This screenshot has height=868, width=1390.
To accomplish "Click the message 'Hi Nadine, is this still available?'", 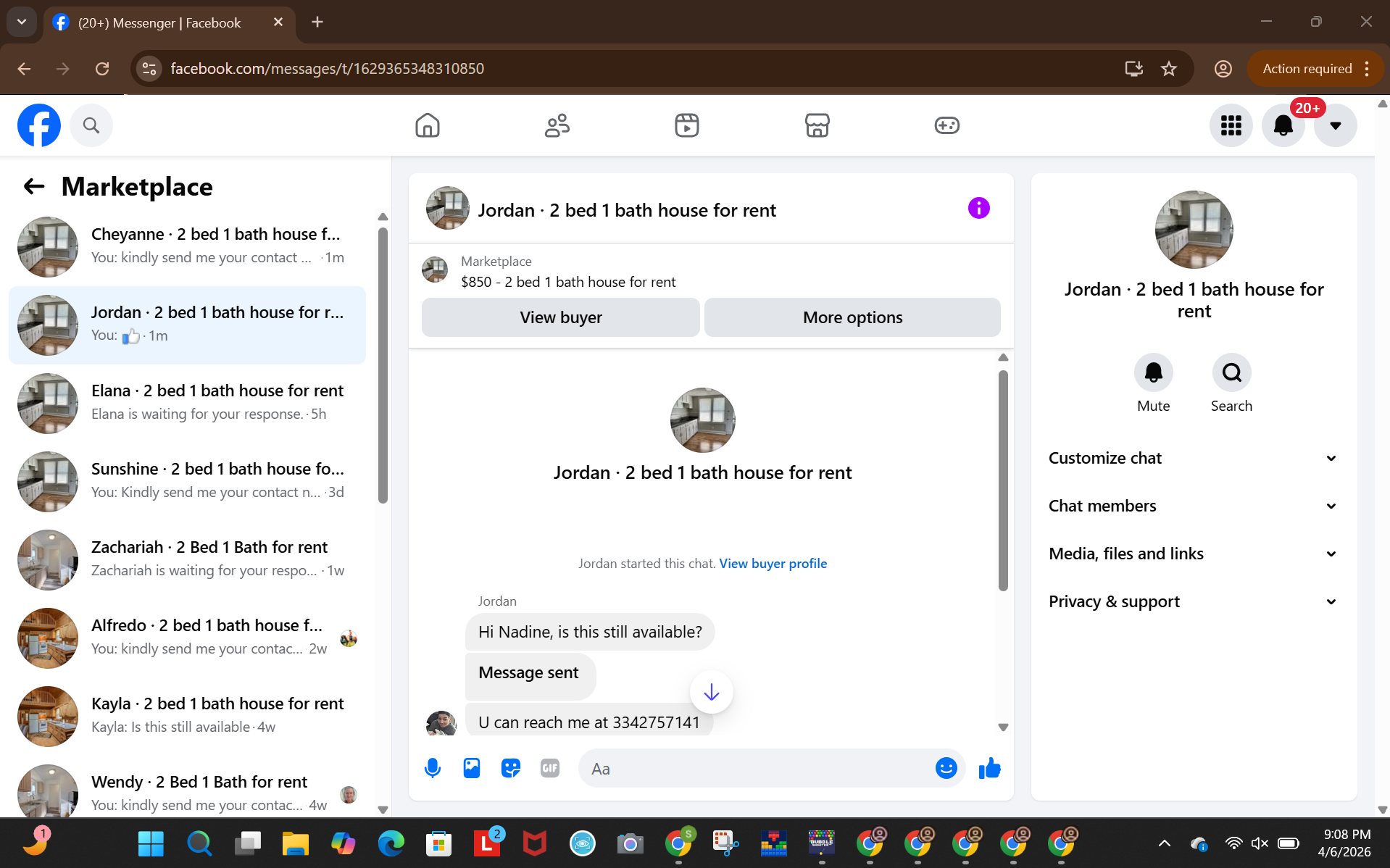I will [x=590, y=632].
